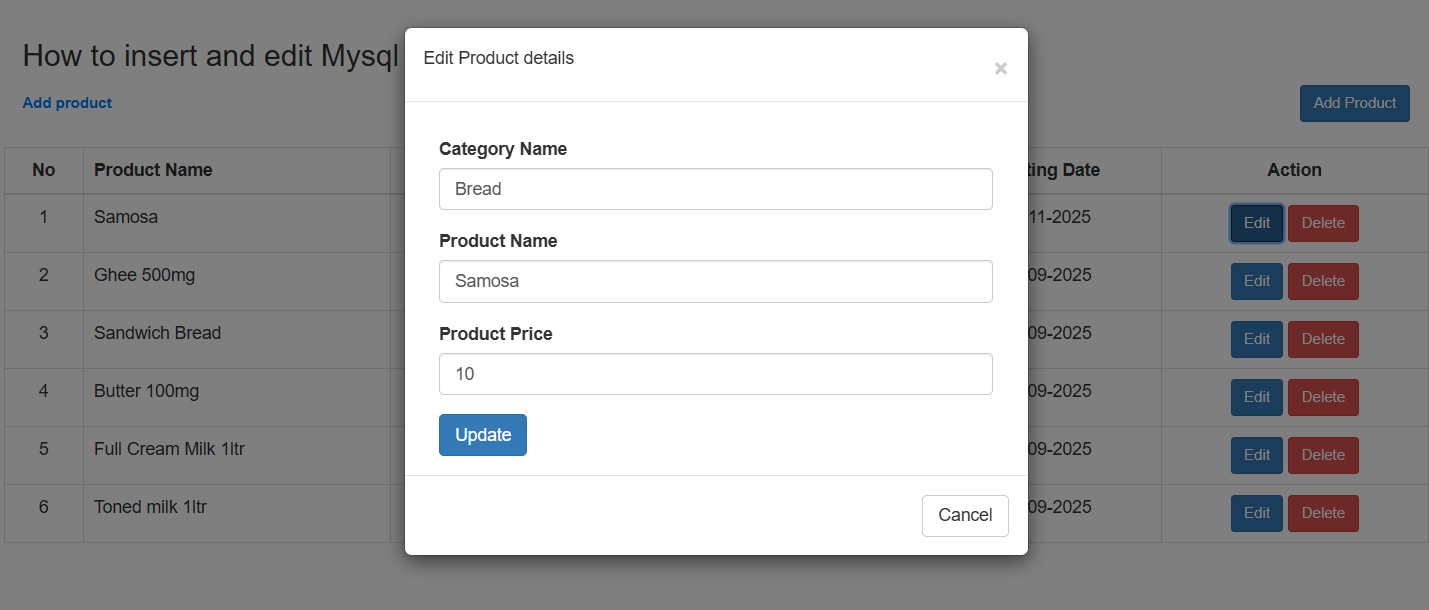Edit the Sandwich Bread product

click(x=1256, y=339)
